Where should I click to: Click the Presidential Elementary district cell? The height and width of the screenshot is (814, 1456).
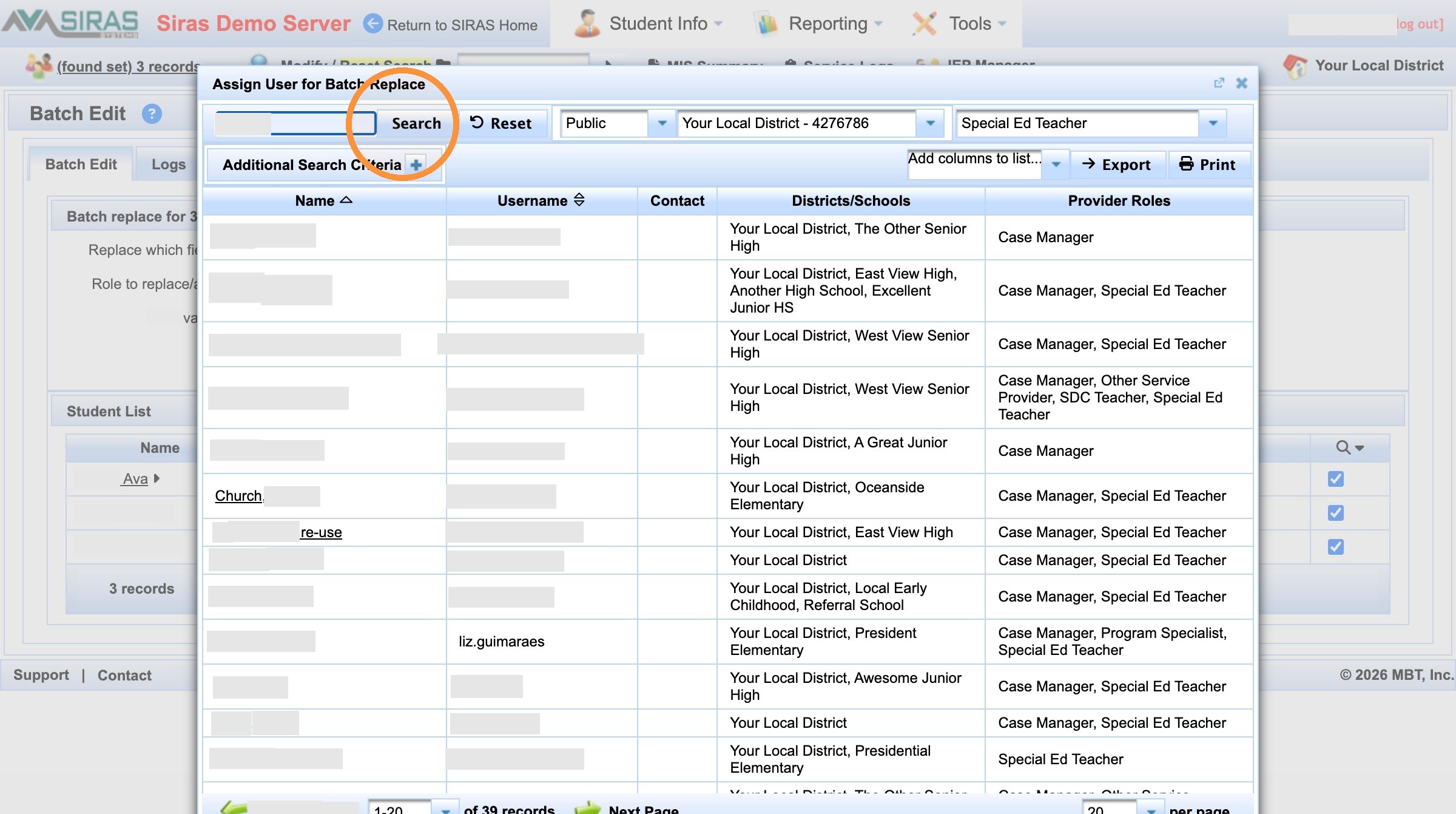[x=851, y=759]
